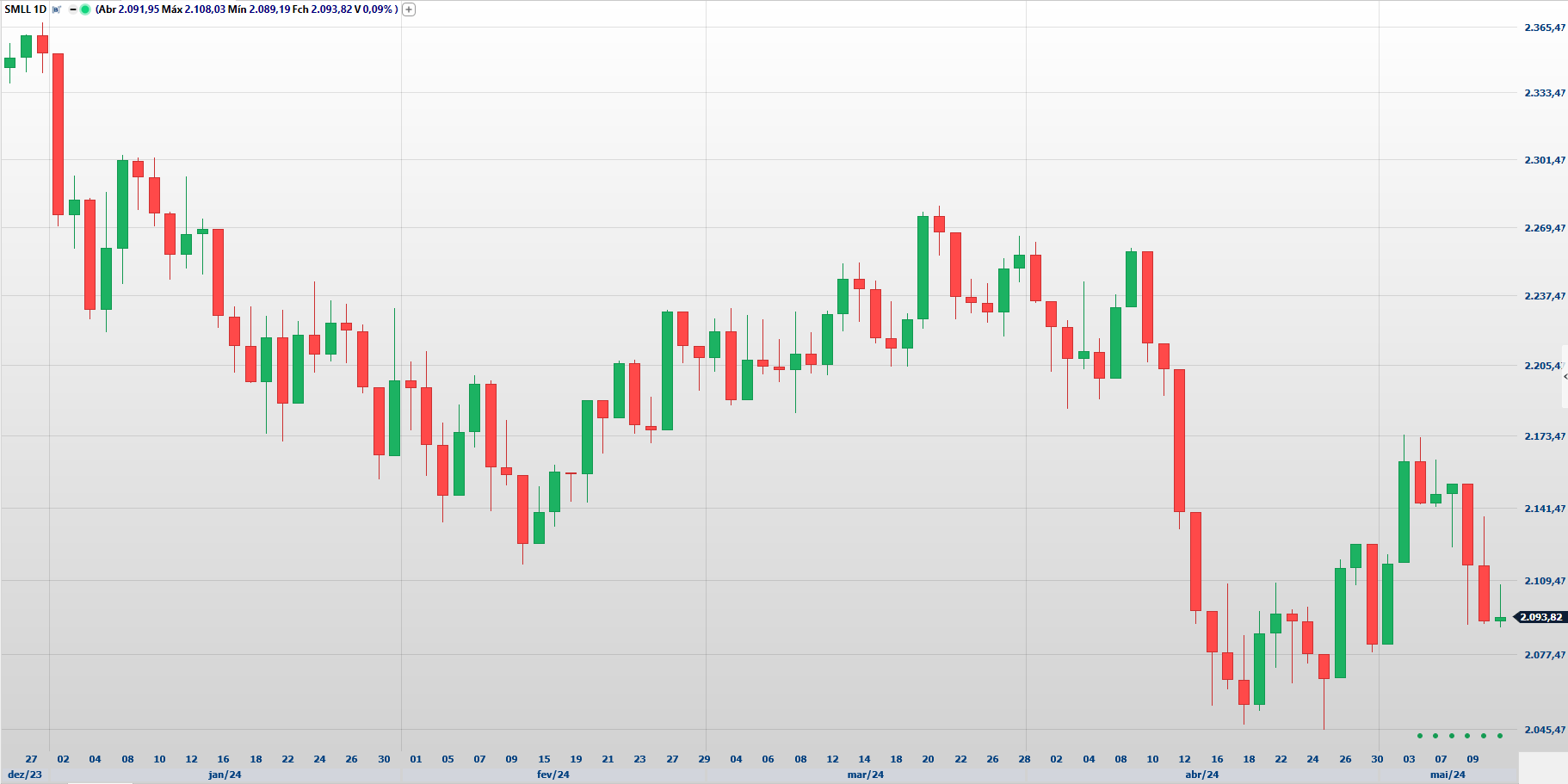Click the SMLL 1D symbol label

[25, 9]
